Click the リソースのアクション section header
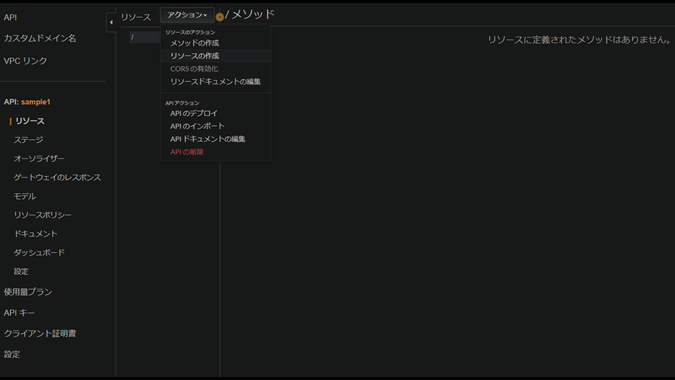Image resolution: width=675 pixels, height=380 pixels. tap(190, 32)
